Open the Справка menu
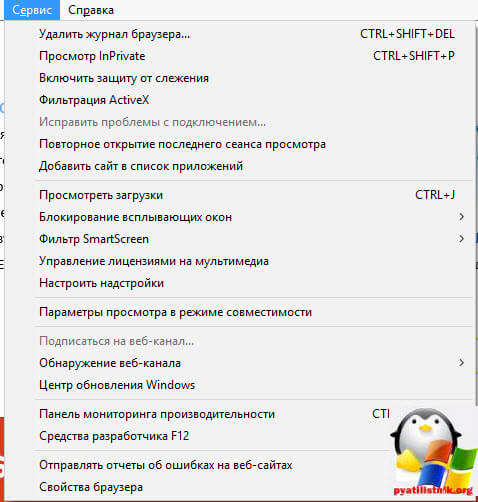Image resolution: width=478 pixels, height=502 pixels. [x=91, y=10]
